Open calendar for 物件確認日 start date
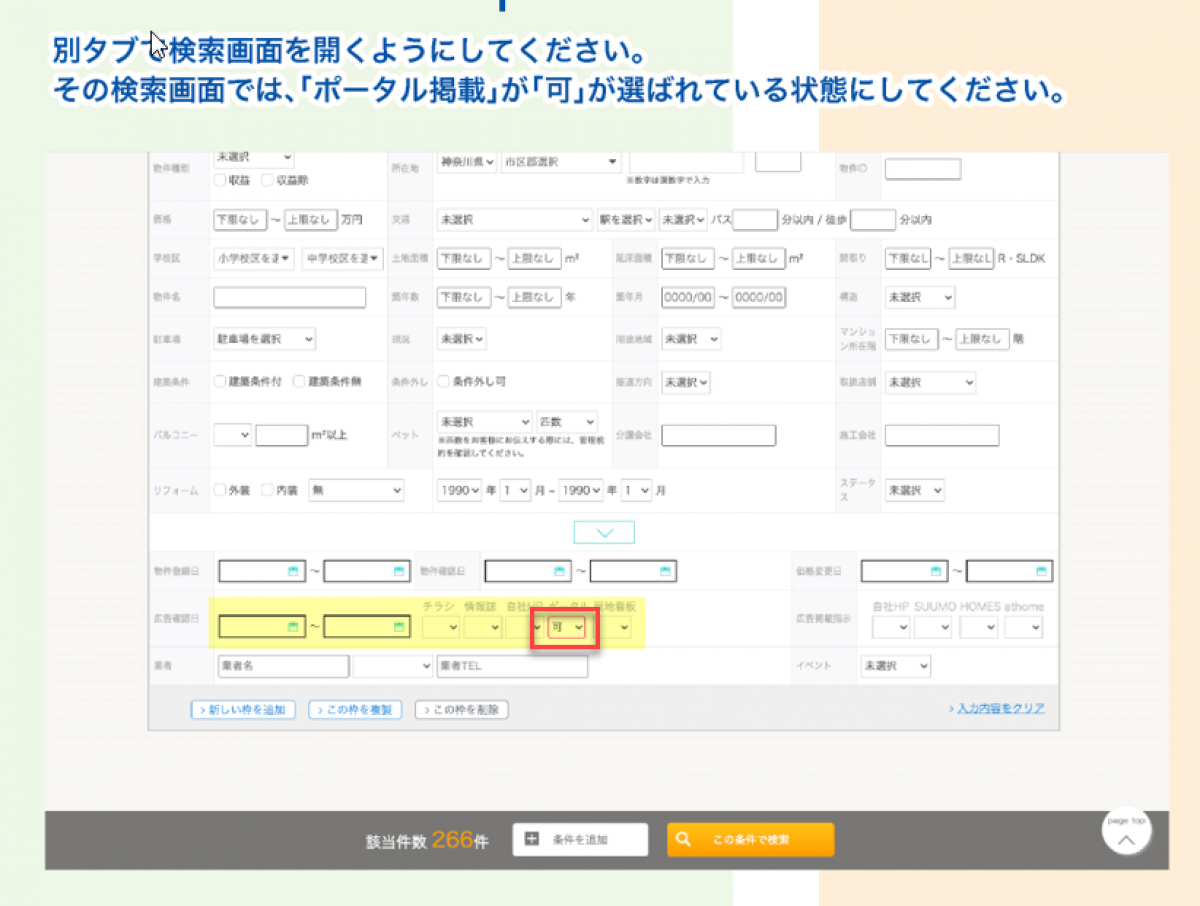Image resolution: width=1200 pixels, height=906 pixels. coord(560,571)
